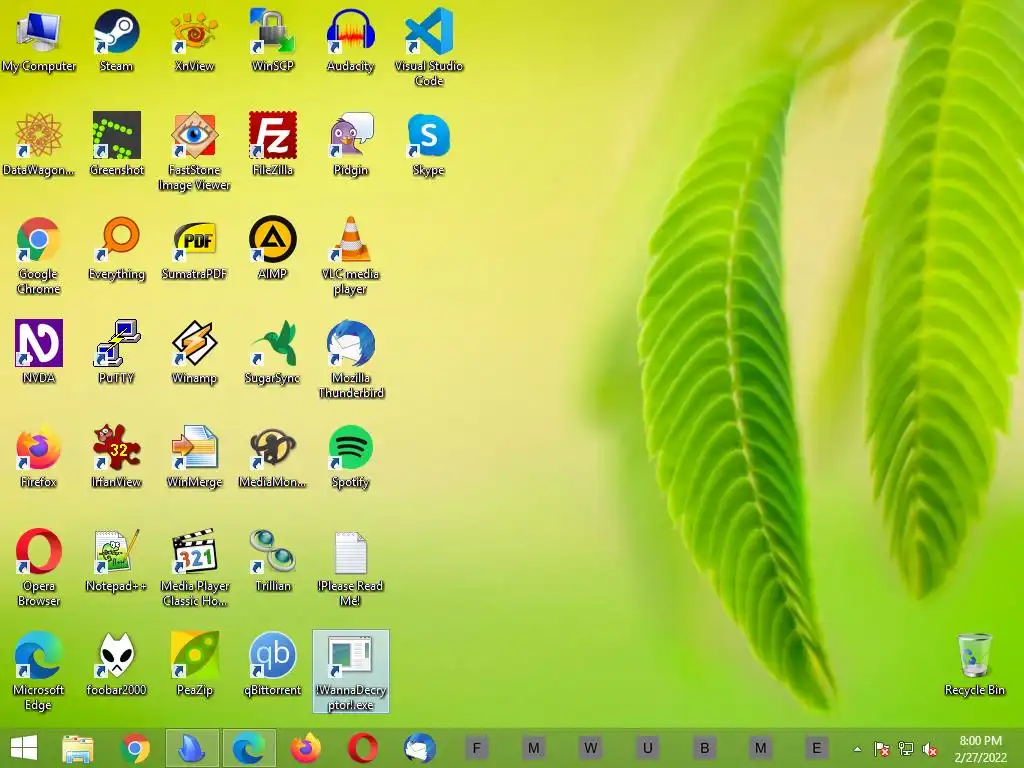Select the SugarSync hummingbird icon
Screen dimensions: 1024x768
273,352
